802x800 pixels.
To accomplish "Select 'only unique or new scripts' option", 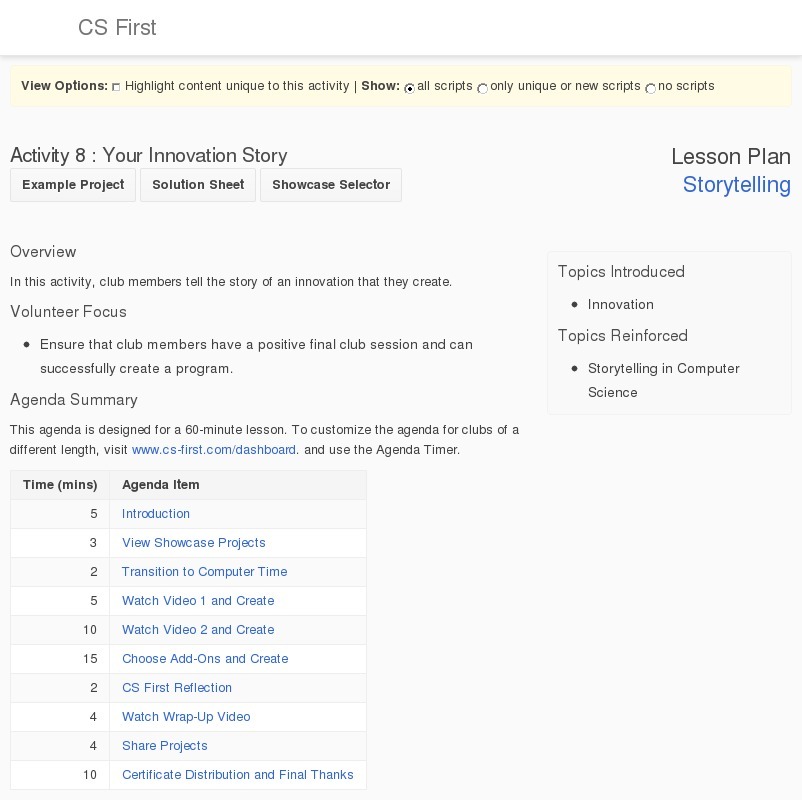I will click(482, 89).
